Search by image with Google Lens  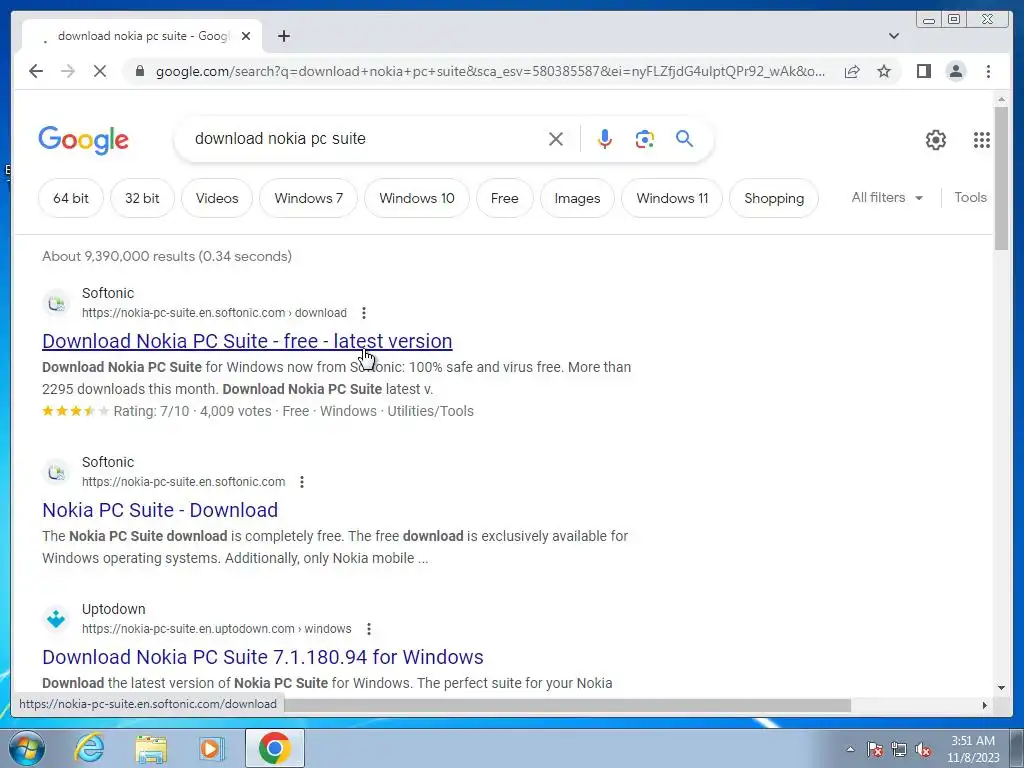(x=645, y=138)
